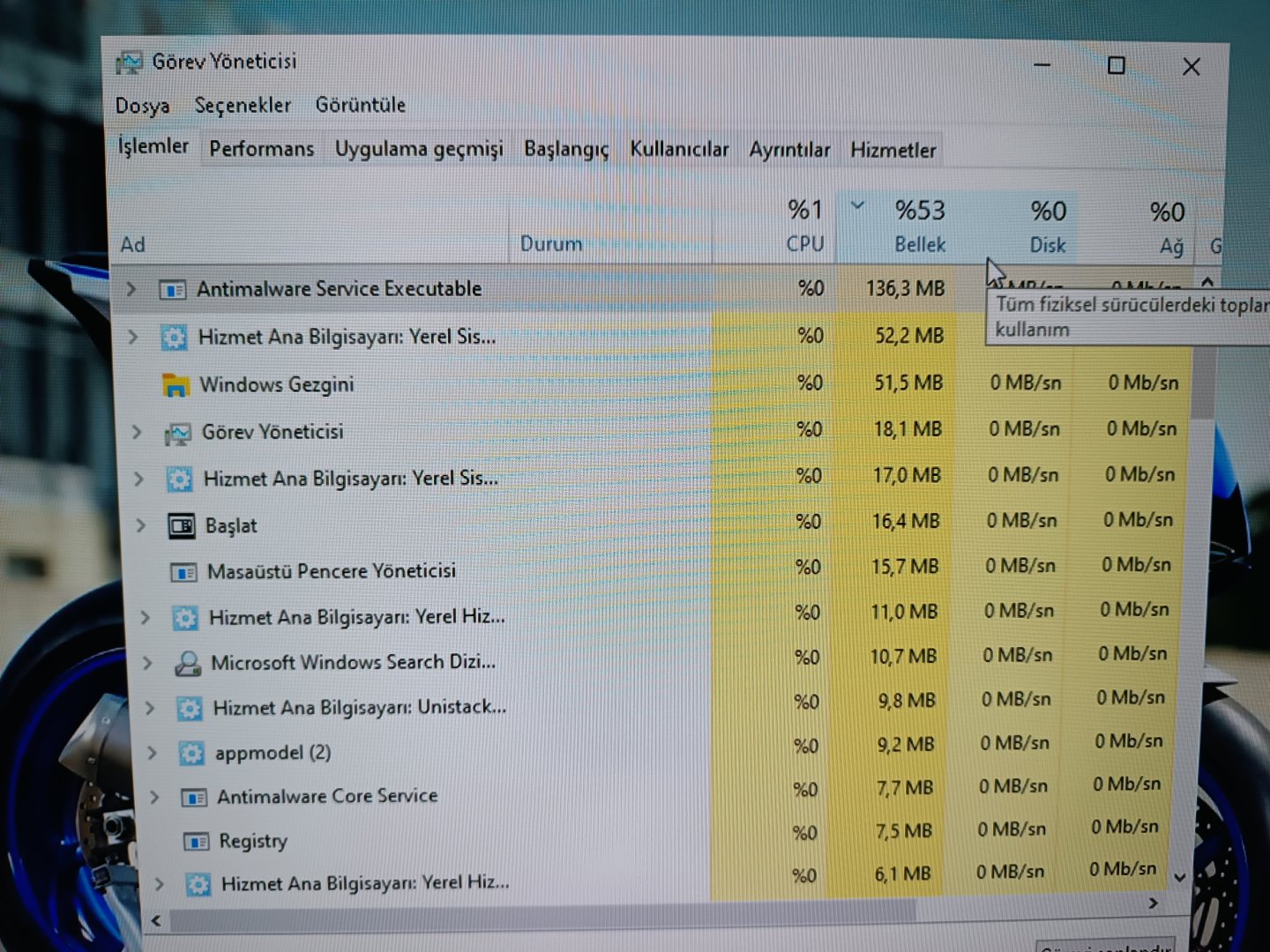Expand the Antimalware Service Executable process
This screenshot has height=952, width=1270.
pyautogui.click(x=131, y=288)
